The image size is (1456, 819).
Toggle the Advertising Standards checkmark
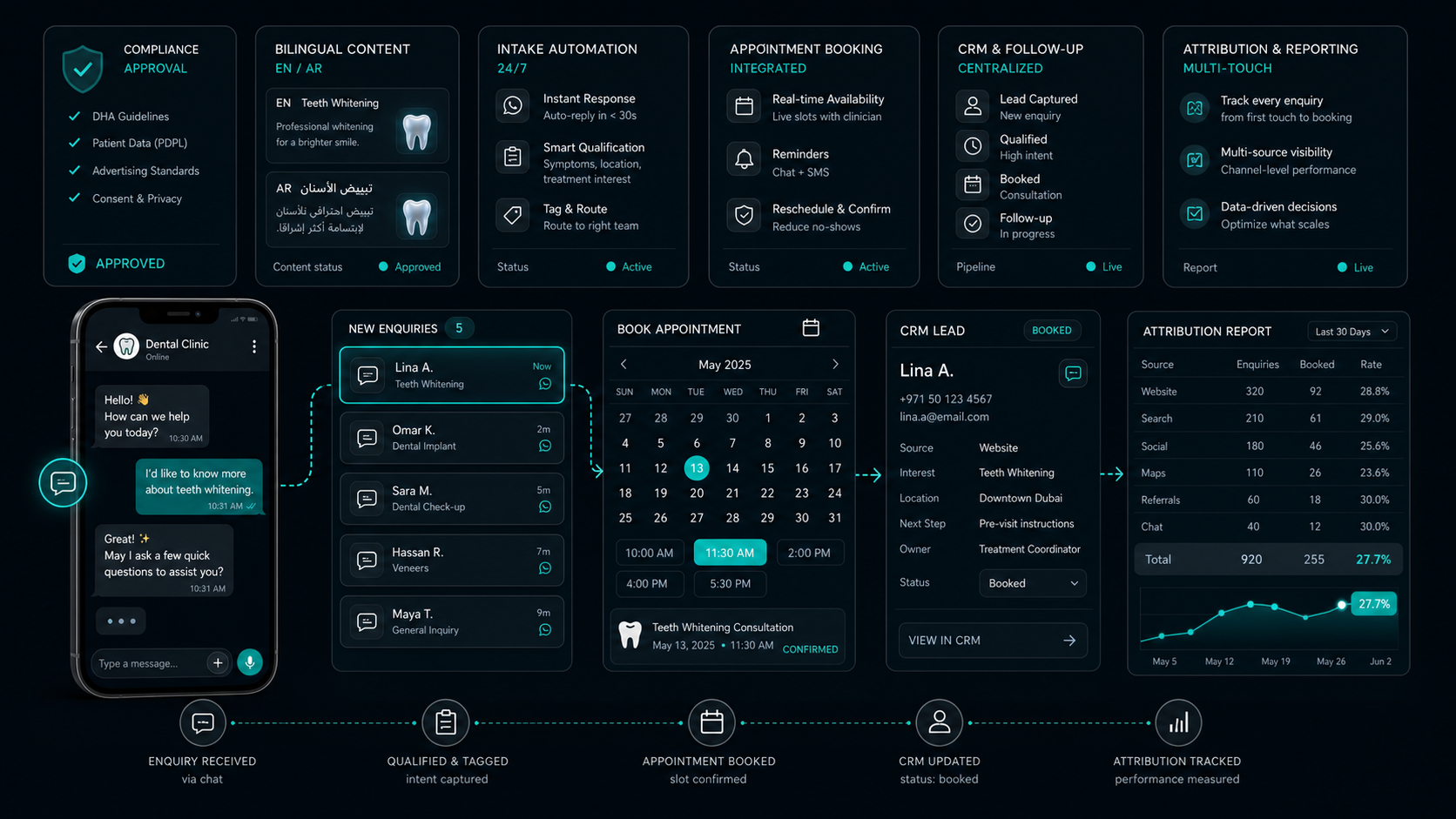pos(75,171)
